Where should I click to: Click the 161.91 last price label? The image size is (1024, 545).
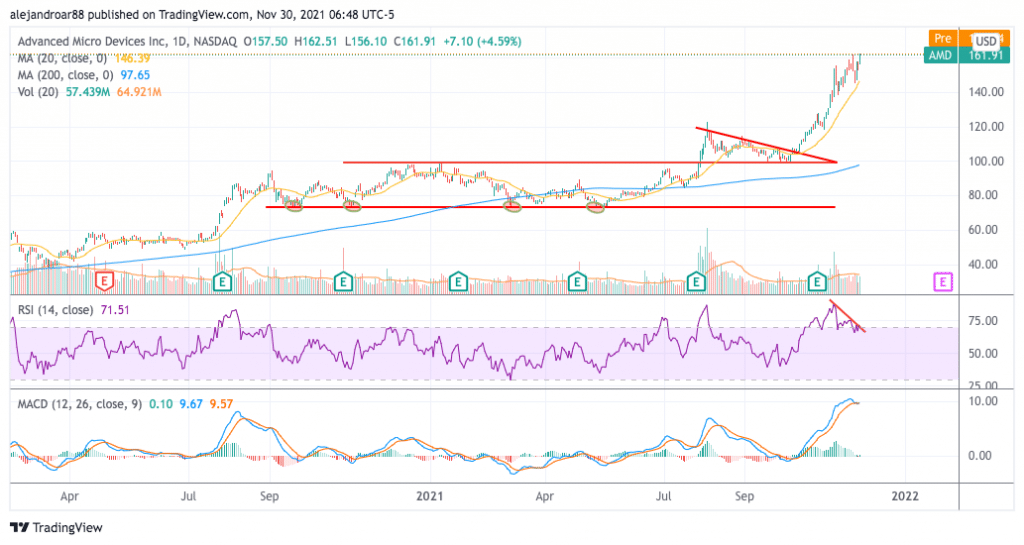click(x=985, y=55)
